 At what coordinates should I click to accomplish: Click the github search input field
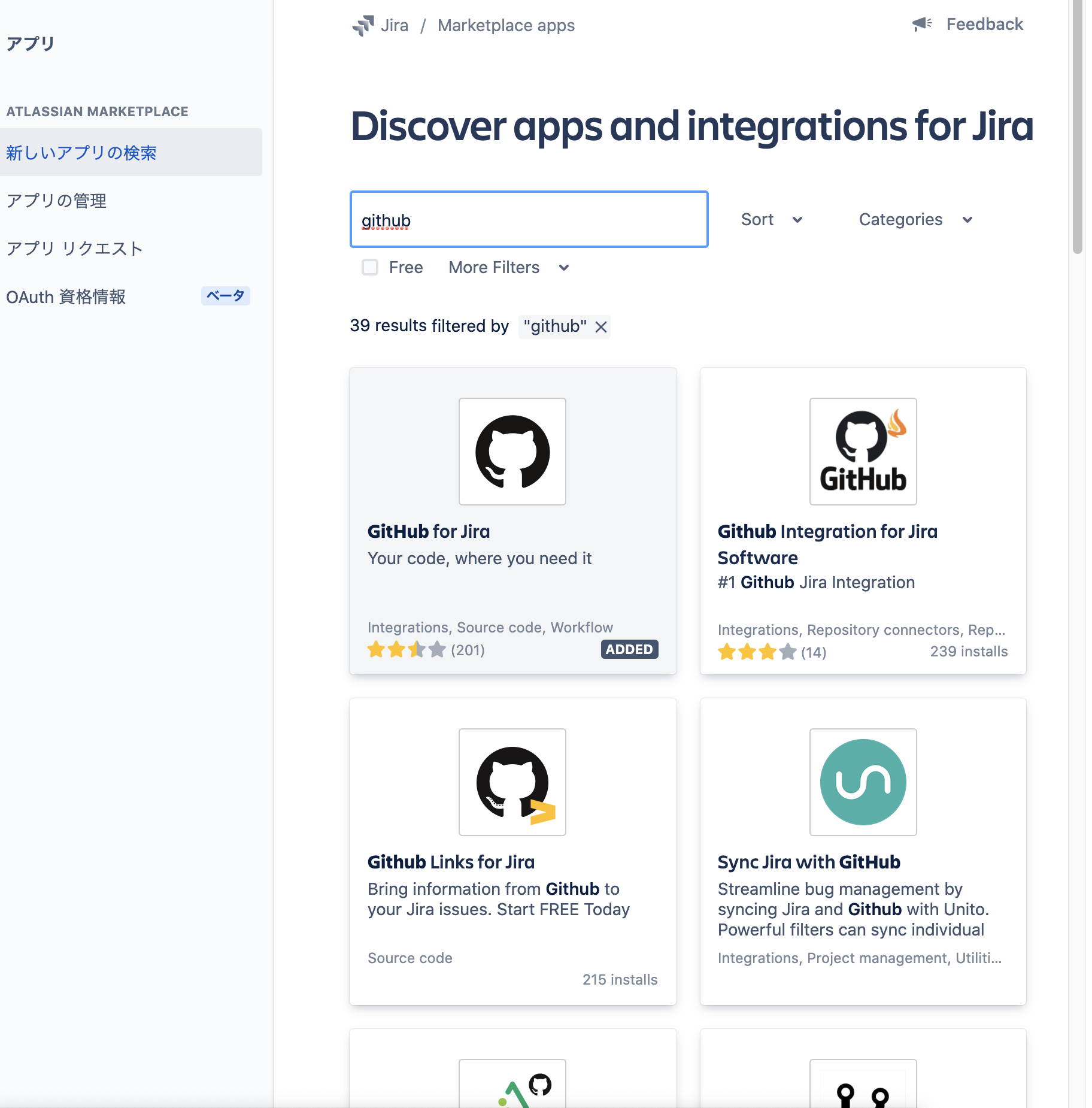pyautogui.click(x=528, y=219)
